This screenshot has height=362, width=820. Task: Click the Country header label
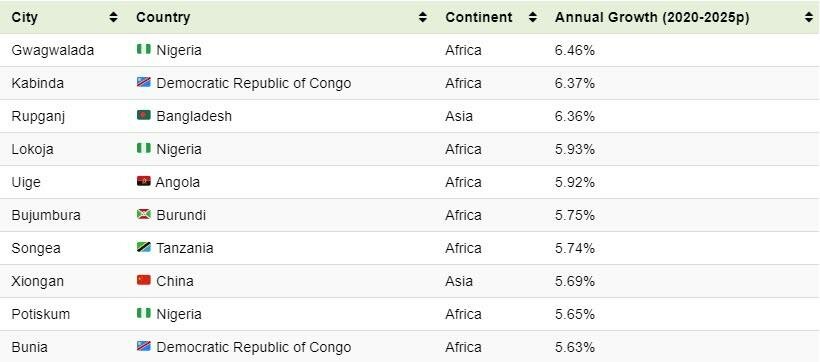[x=163, y=17]
